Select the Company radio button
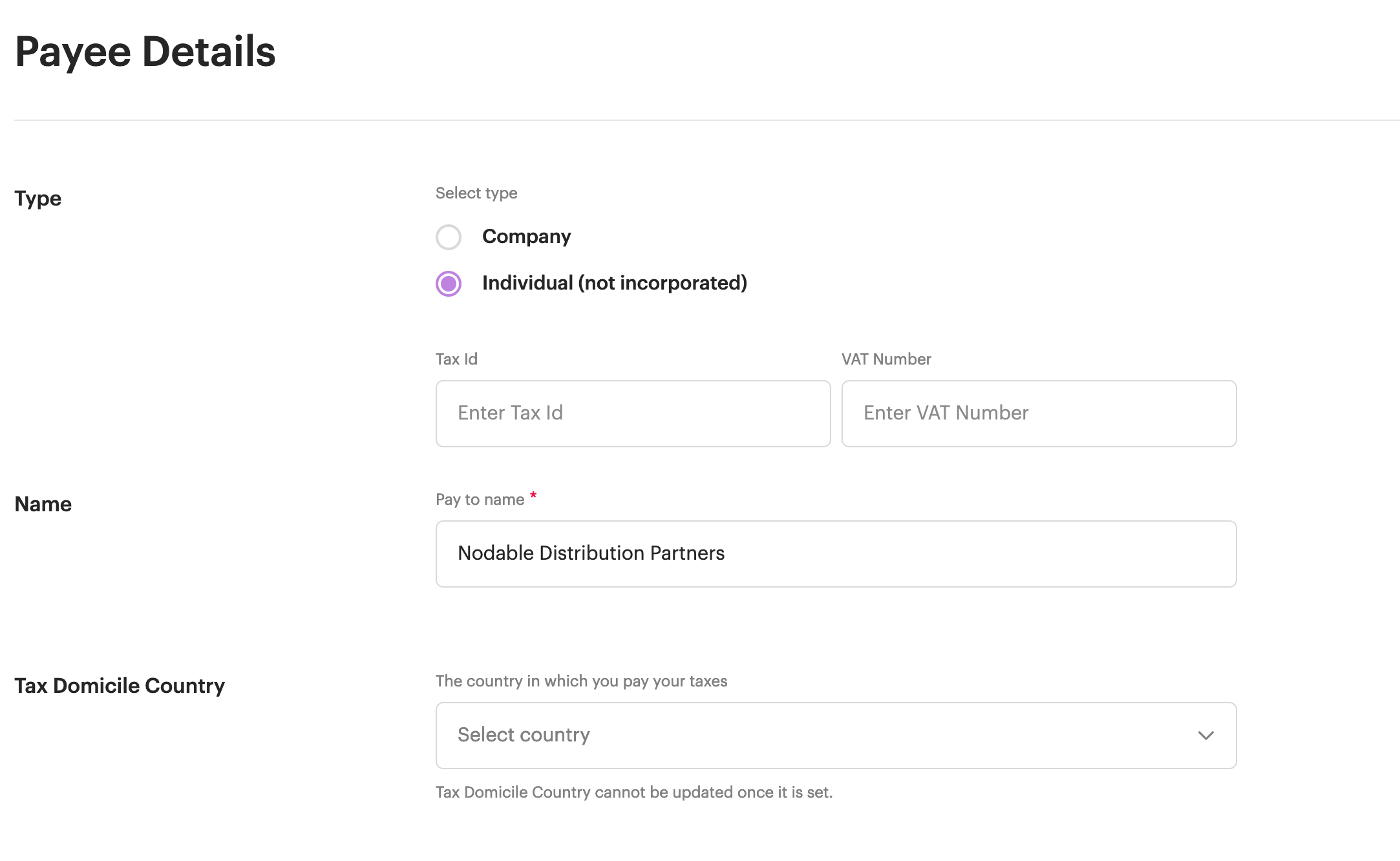Screen dimensions: 1400x861 448,237
